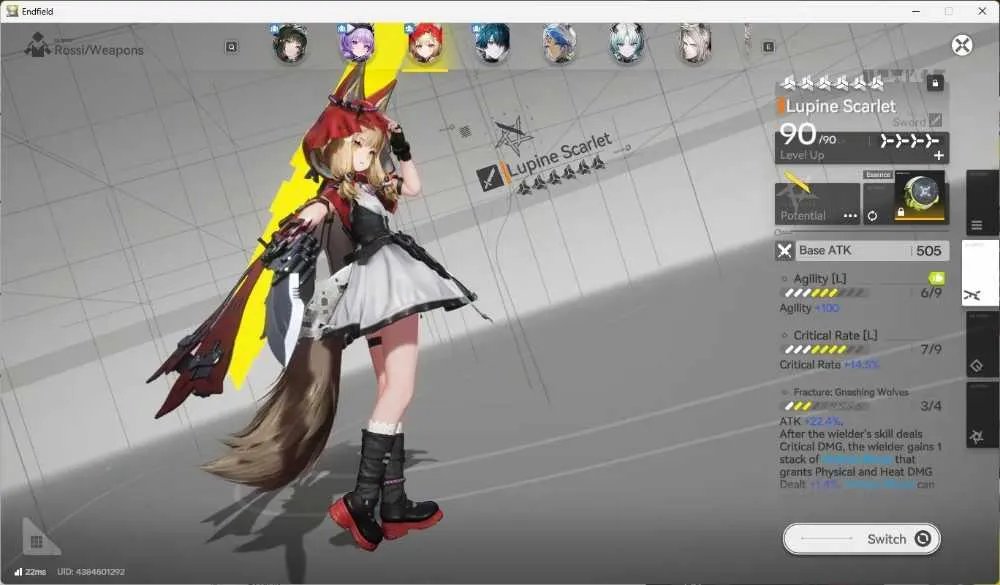Click the Switch weapon button
Screen dimensions: 1000x585
tap(862, 539)
